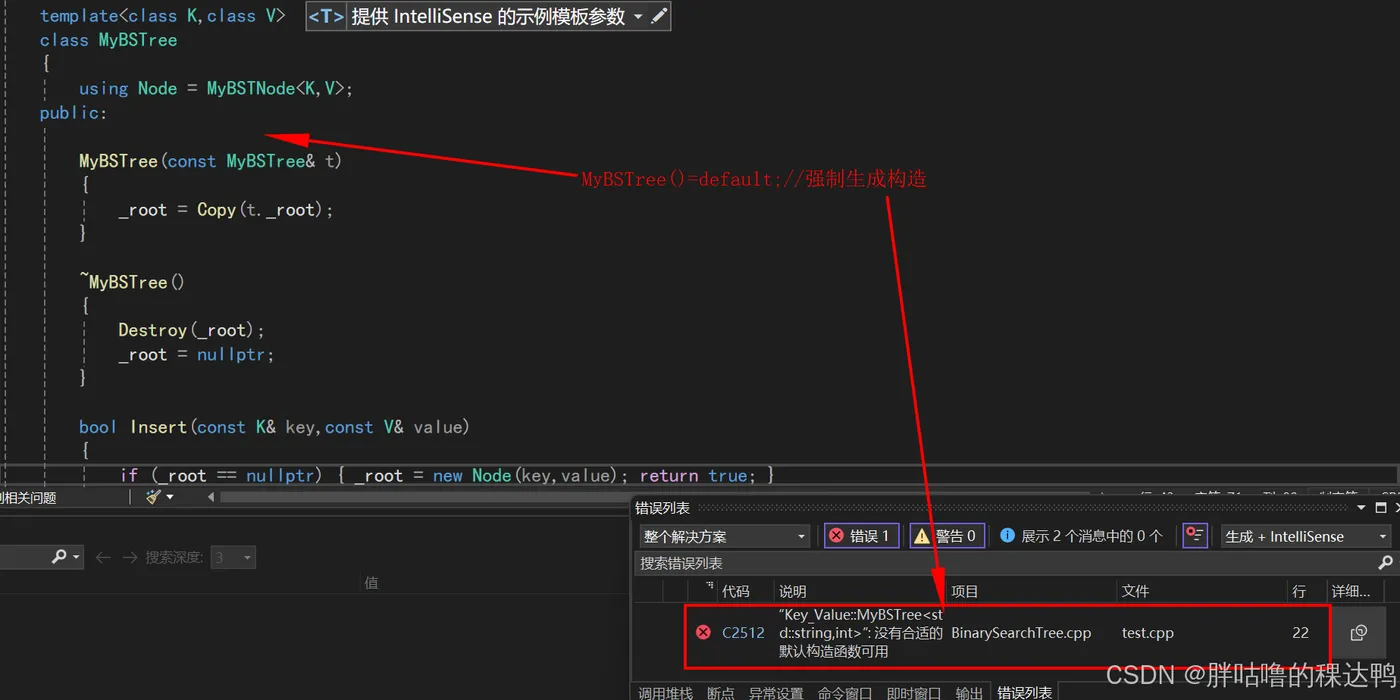Click the 项目 column header
1400x700 pixels.
pos(965,591)
